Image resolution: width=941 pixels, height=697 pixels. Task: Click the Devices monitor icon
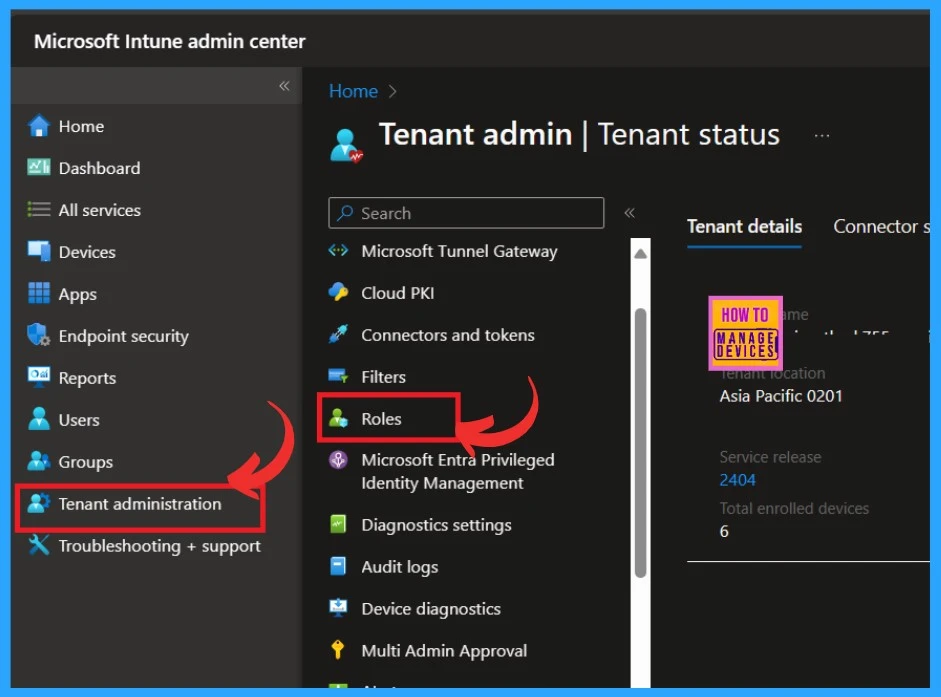[x=39, y=251]
